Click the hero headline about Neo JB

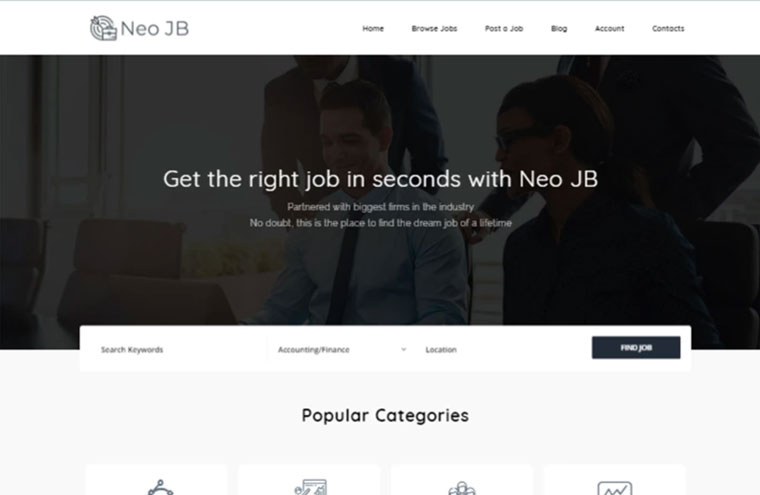click(380, 179)
